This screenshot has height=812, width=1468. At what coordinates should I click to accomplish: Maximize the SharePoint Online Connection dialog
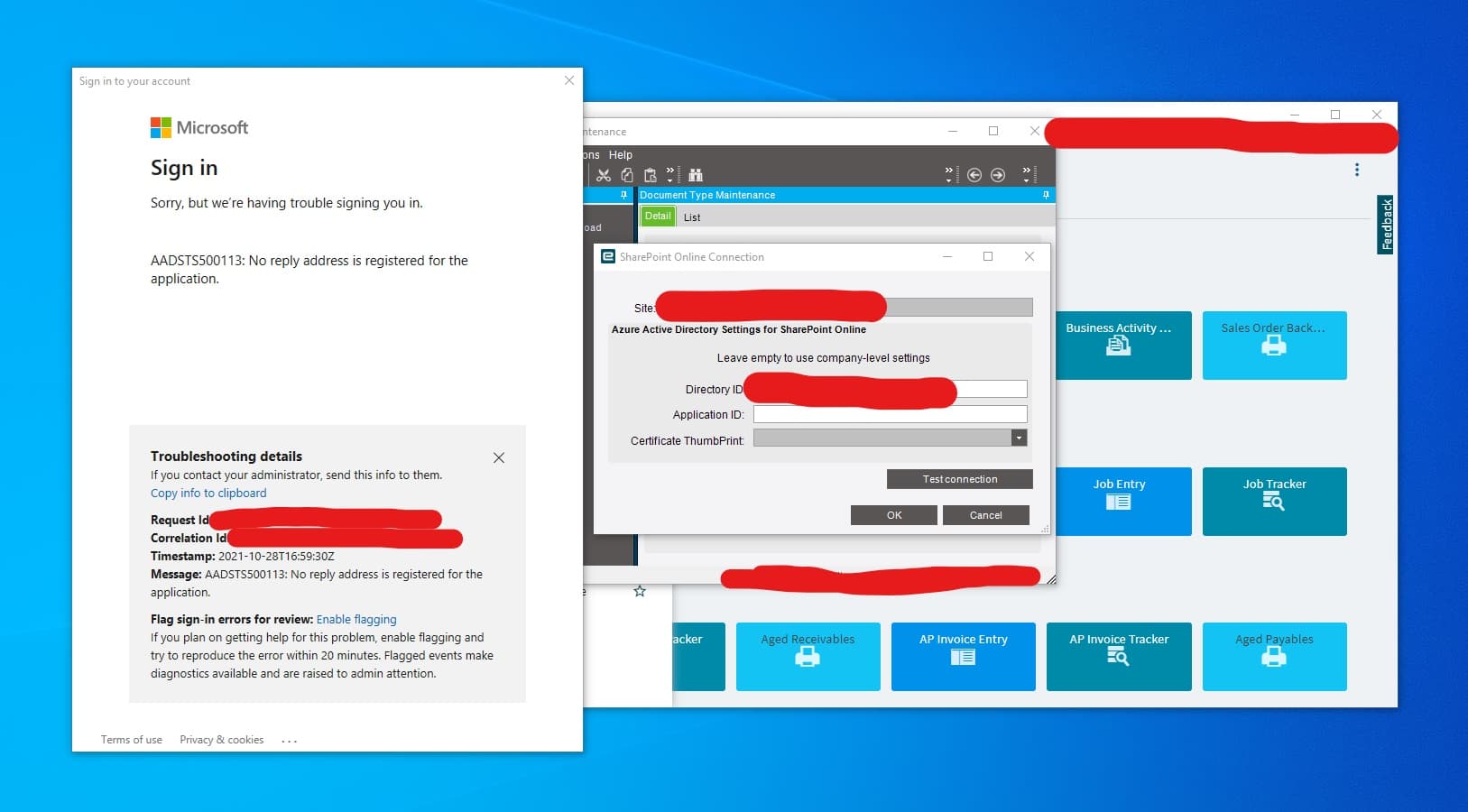[x=988, y=256]
